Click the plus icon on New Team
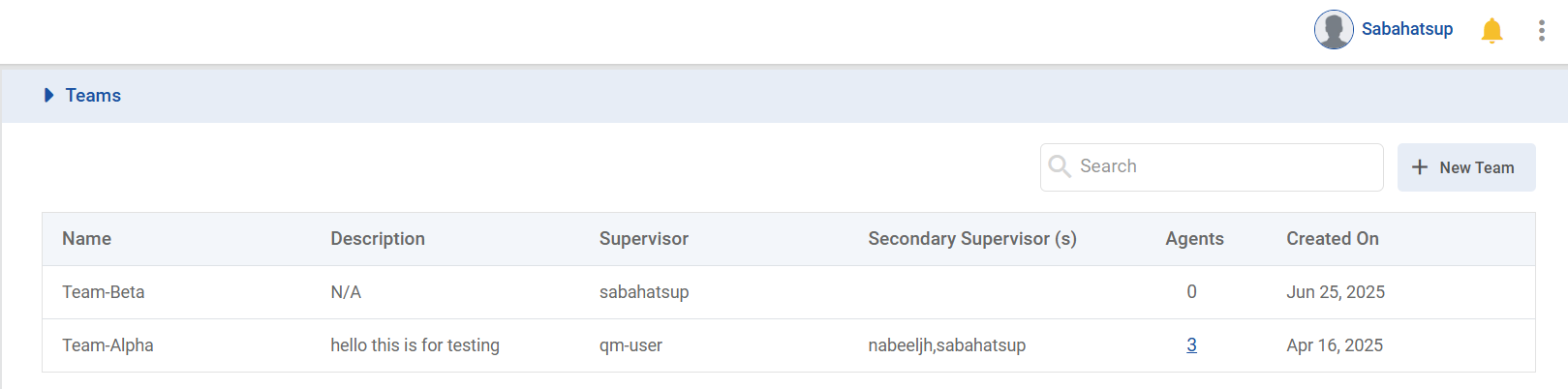This screenshot has height=389, width=1568. coord(1420,167)
